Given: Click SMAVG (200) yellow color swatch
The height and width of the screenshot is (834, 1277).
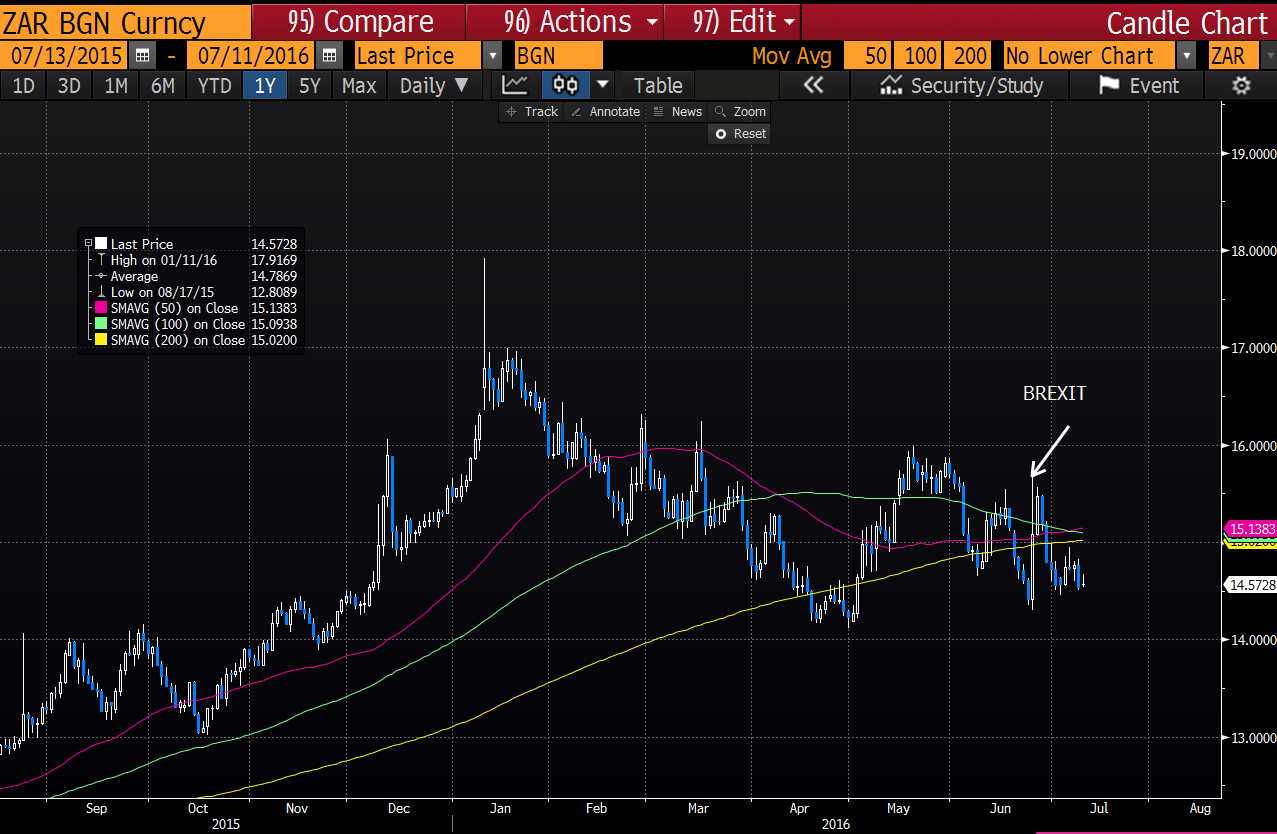Looking at the screenshot, I should coord(100,340).
